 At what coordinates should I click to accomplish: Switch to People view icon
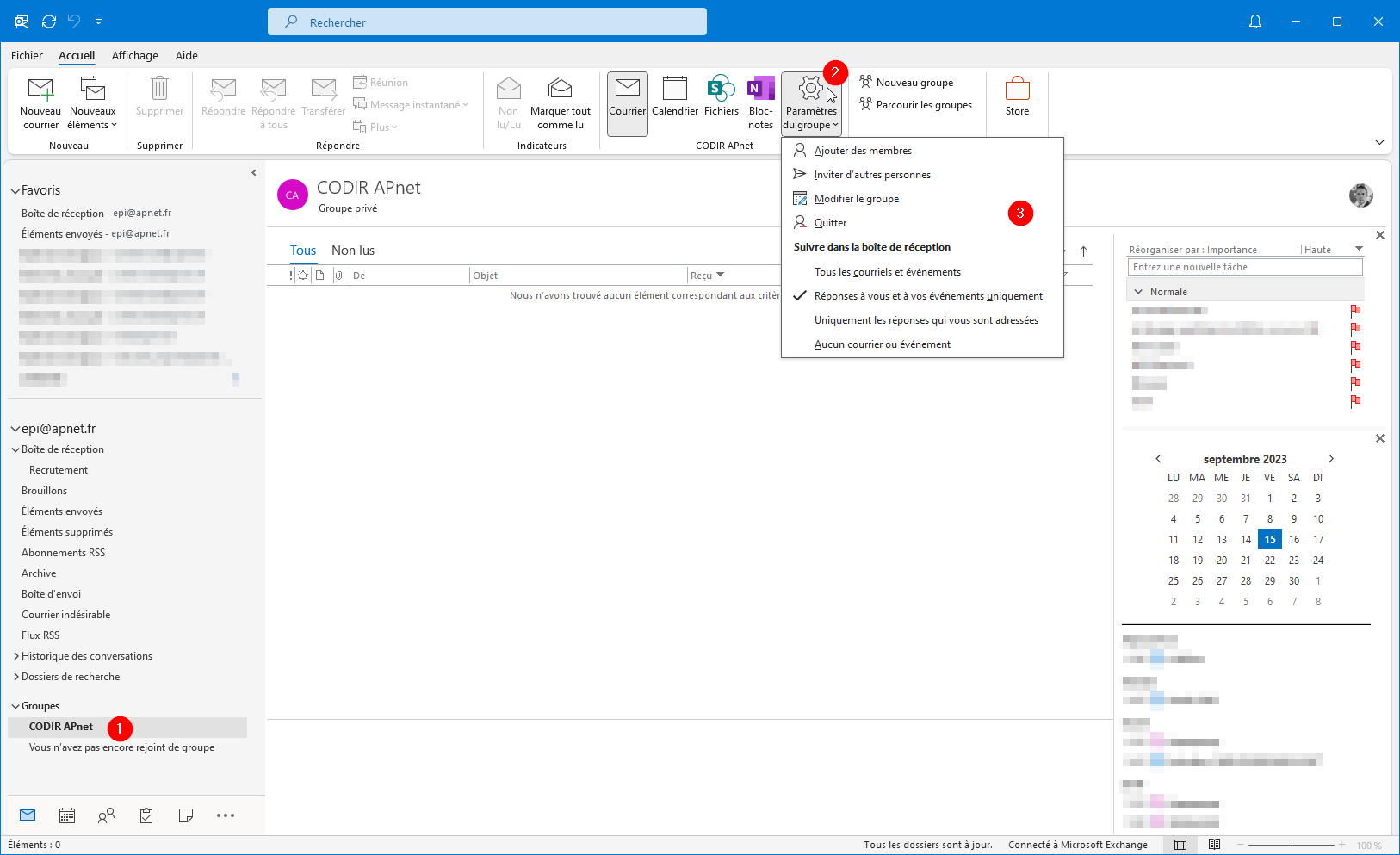pos(107,815)
